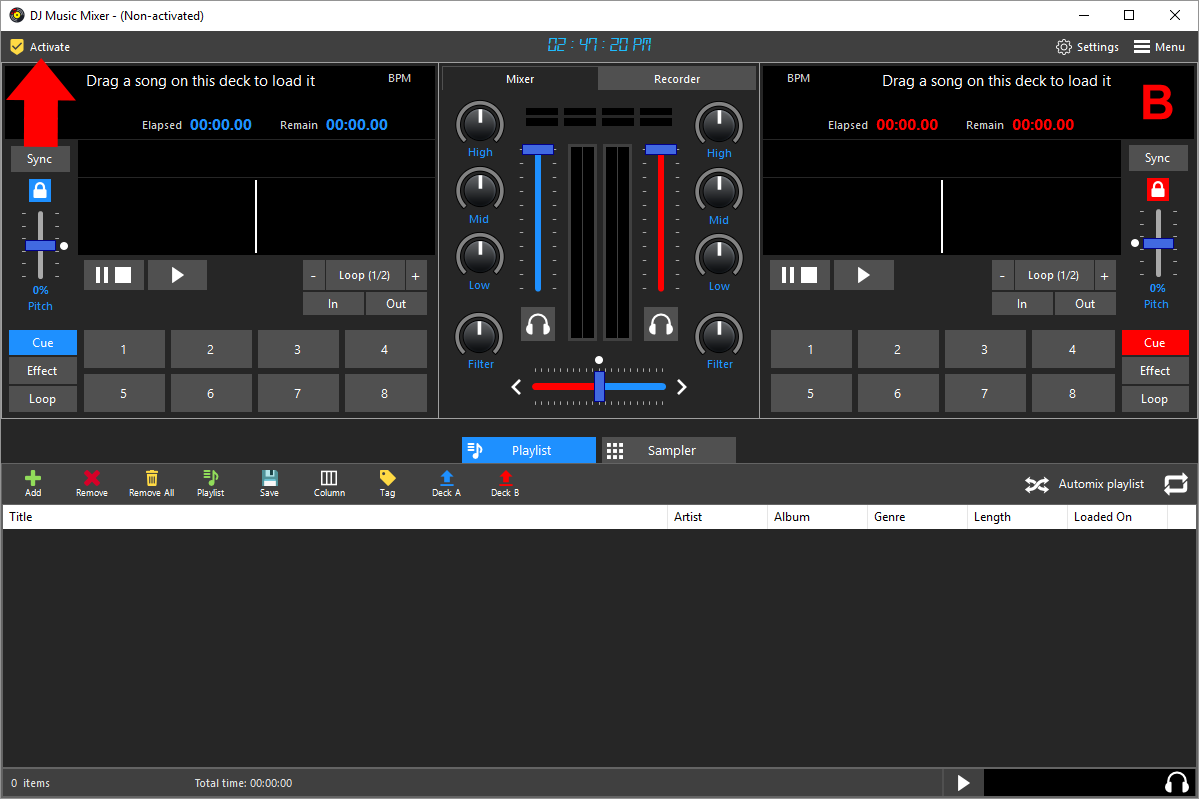The image size is (1199, 799).
Task: Enable headphone cue on the left channel
Action: [x=537, y=323]
